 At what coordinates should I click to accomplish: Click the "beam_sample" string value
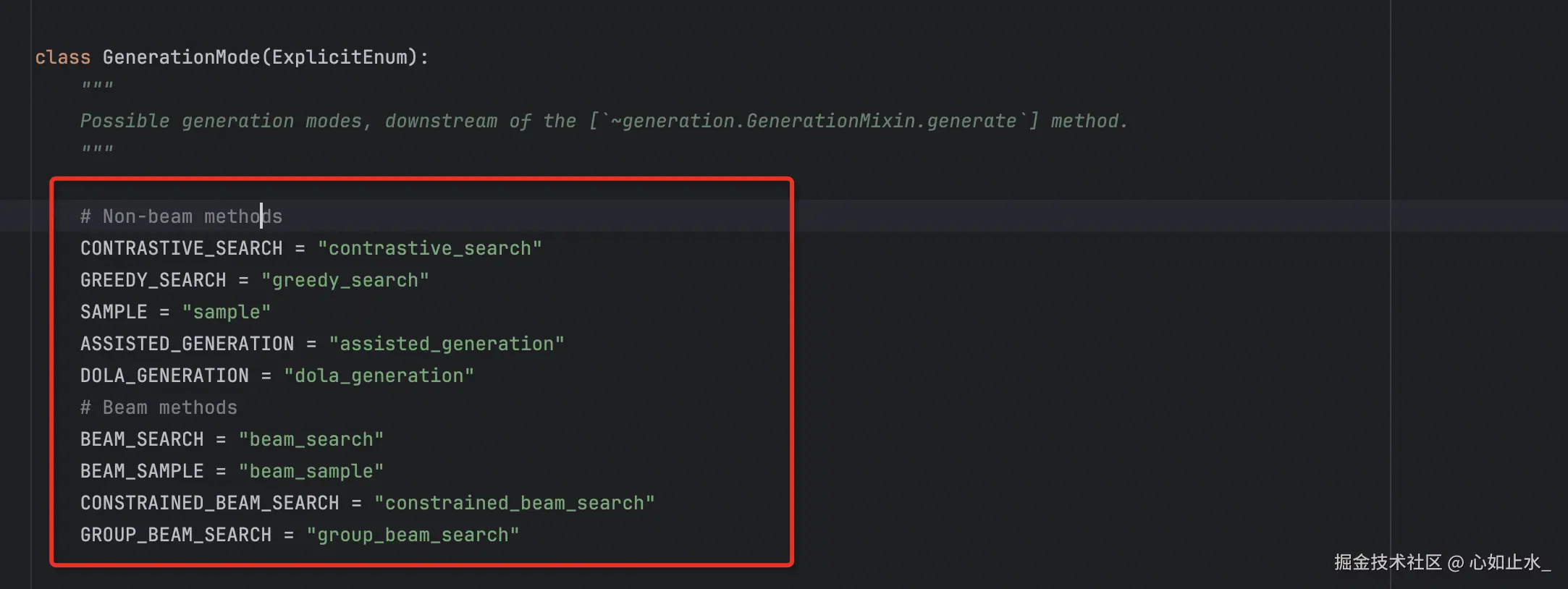pos(311,471)
